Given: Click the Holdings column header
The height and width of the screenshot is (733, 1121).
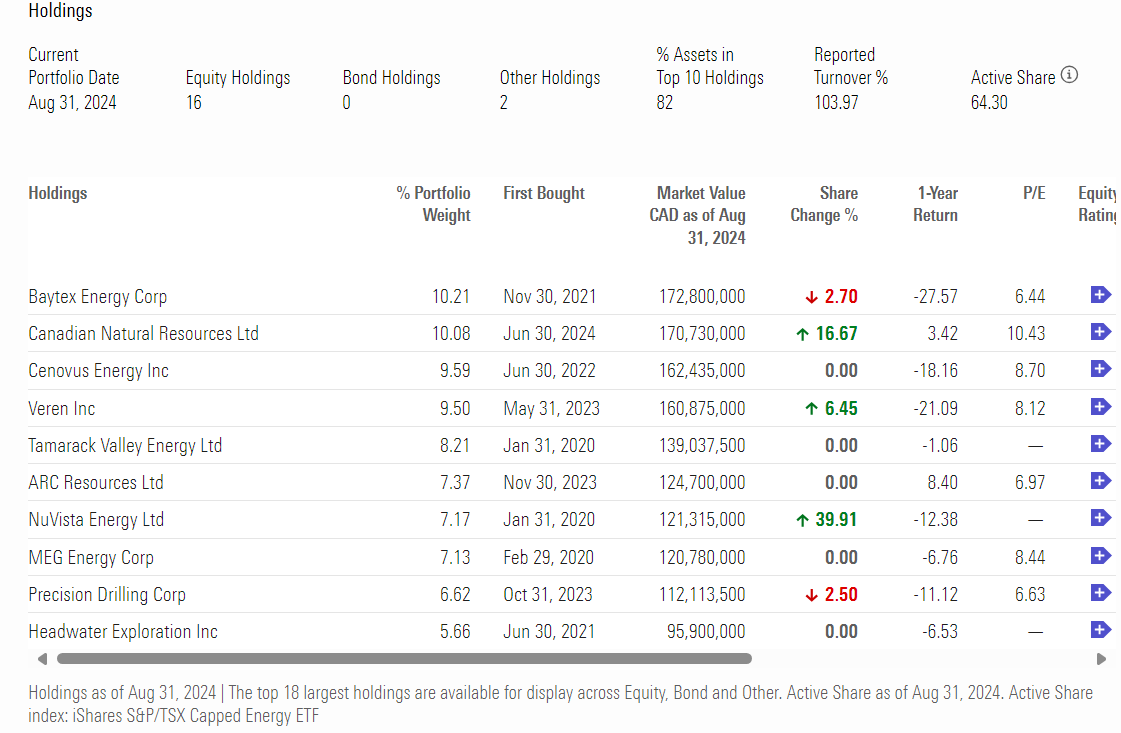Looking at the screenshot, I should click(58, 193).
